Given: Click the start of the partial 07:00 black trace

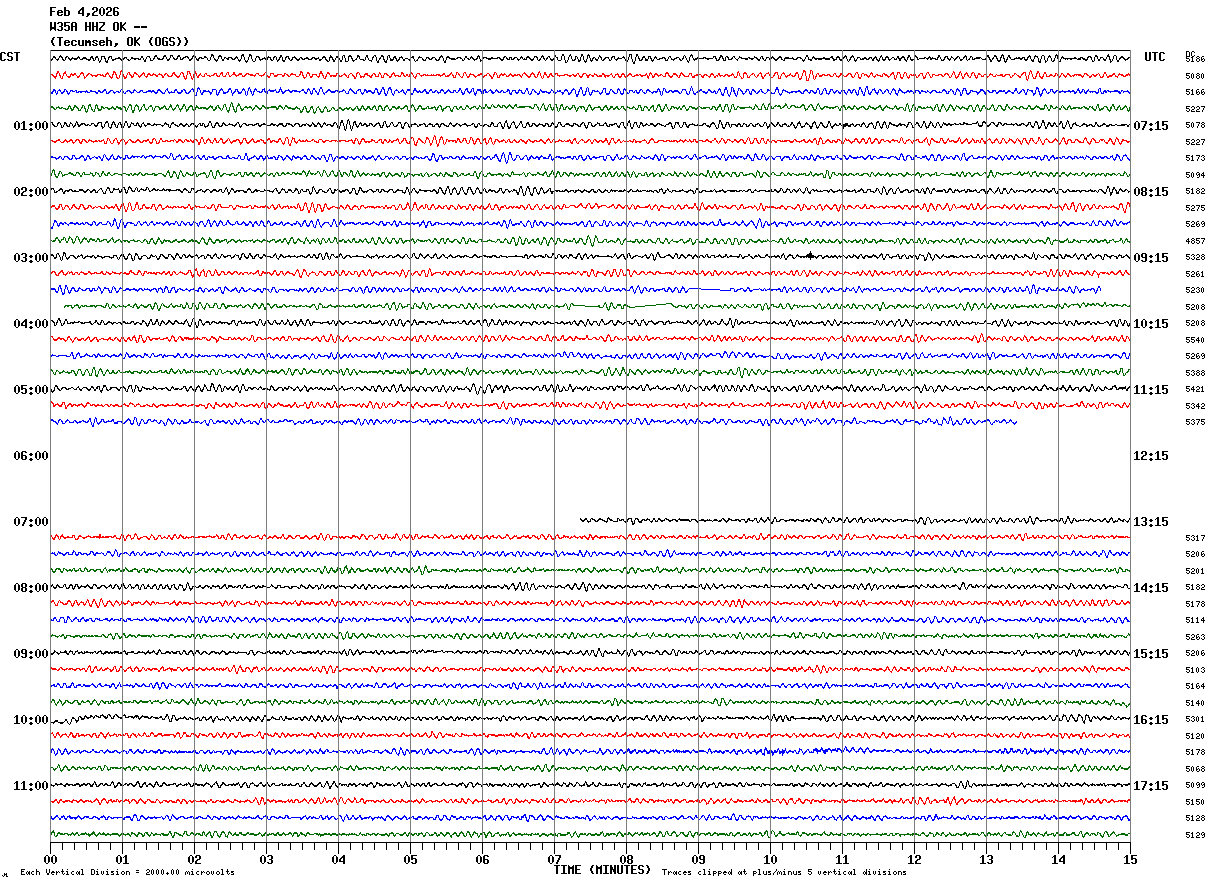Looking at the screenshot, I should tap(581, 519).
